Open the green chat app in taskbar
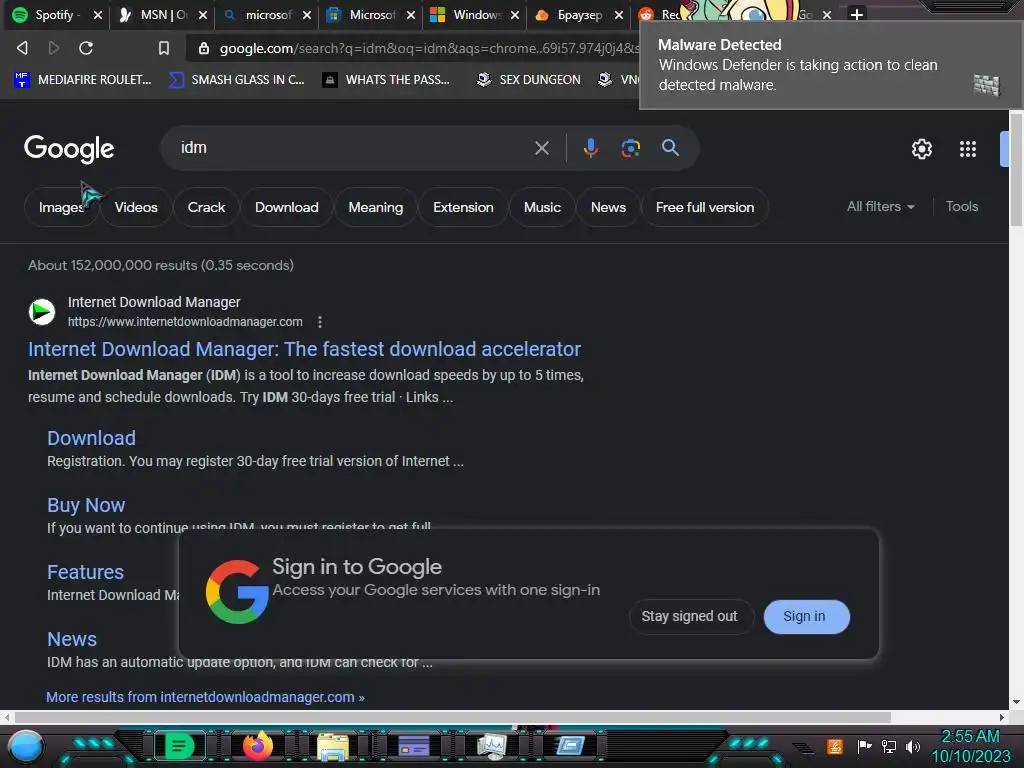Viewport: 1024px width, 768px height. [179, 746]
